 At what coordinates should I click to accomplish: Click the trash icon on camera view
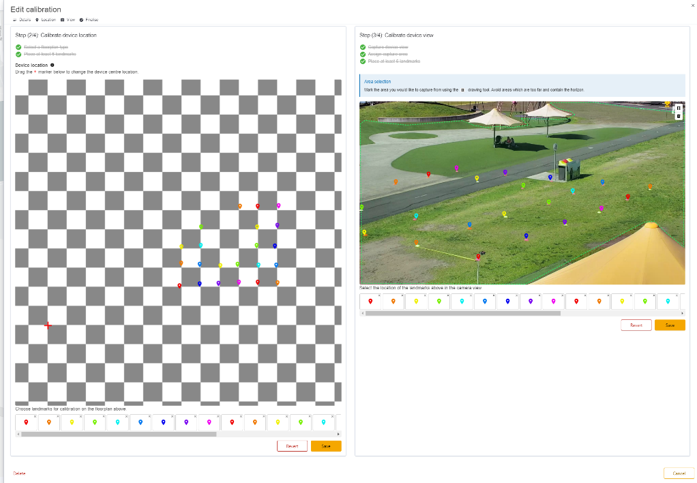click(678, 116)
